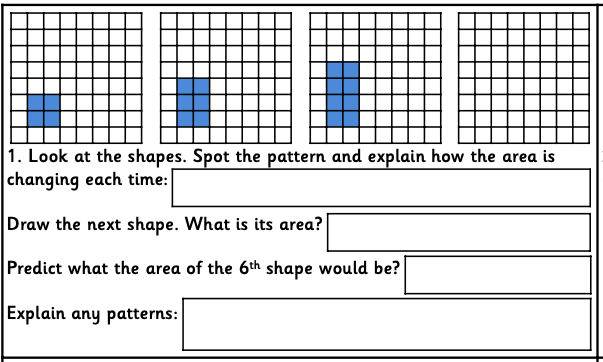Click the text 'Draw the next shape.'
This screenshot has width=603, height=362.
[x=93, y=224]
